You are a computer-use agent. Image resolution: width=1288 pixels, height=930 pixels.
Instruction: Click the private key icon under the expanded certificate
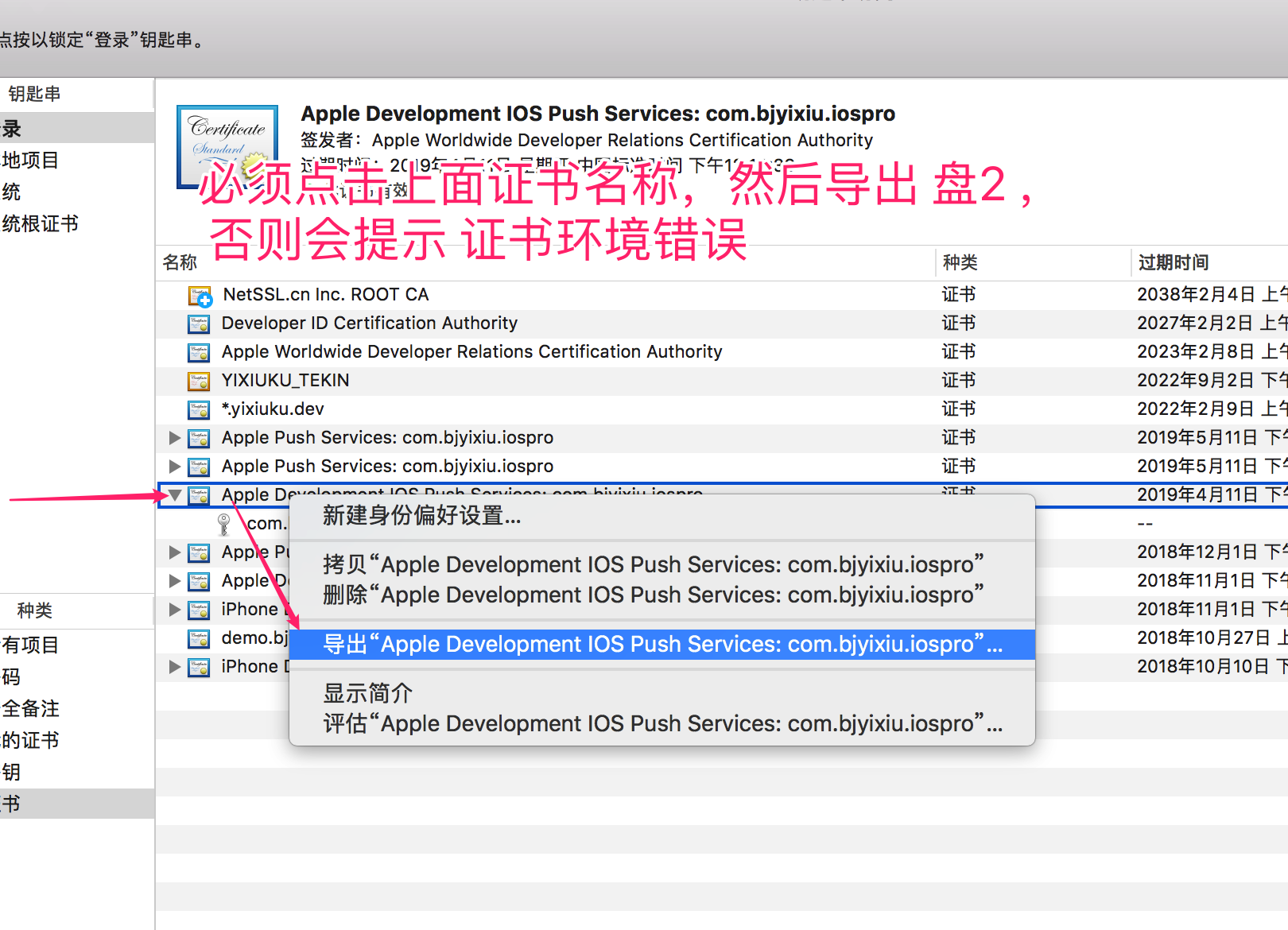point(224,524)
